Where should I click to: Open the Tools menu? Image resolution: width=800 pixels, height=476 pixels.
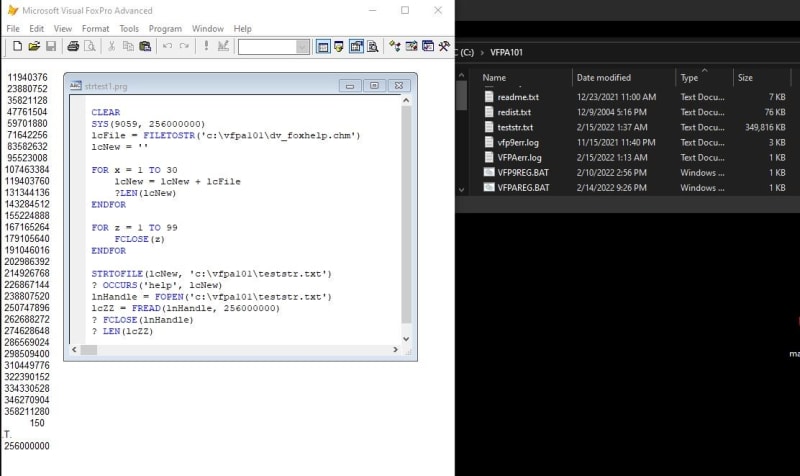point(129,29)
